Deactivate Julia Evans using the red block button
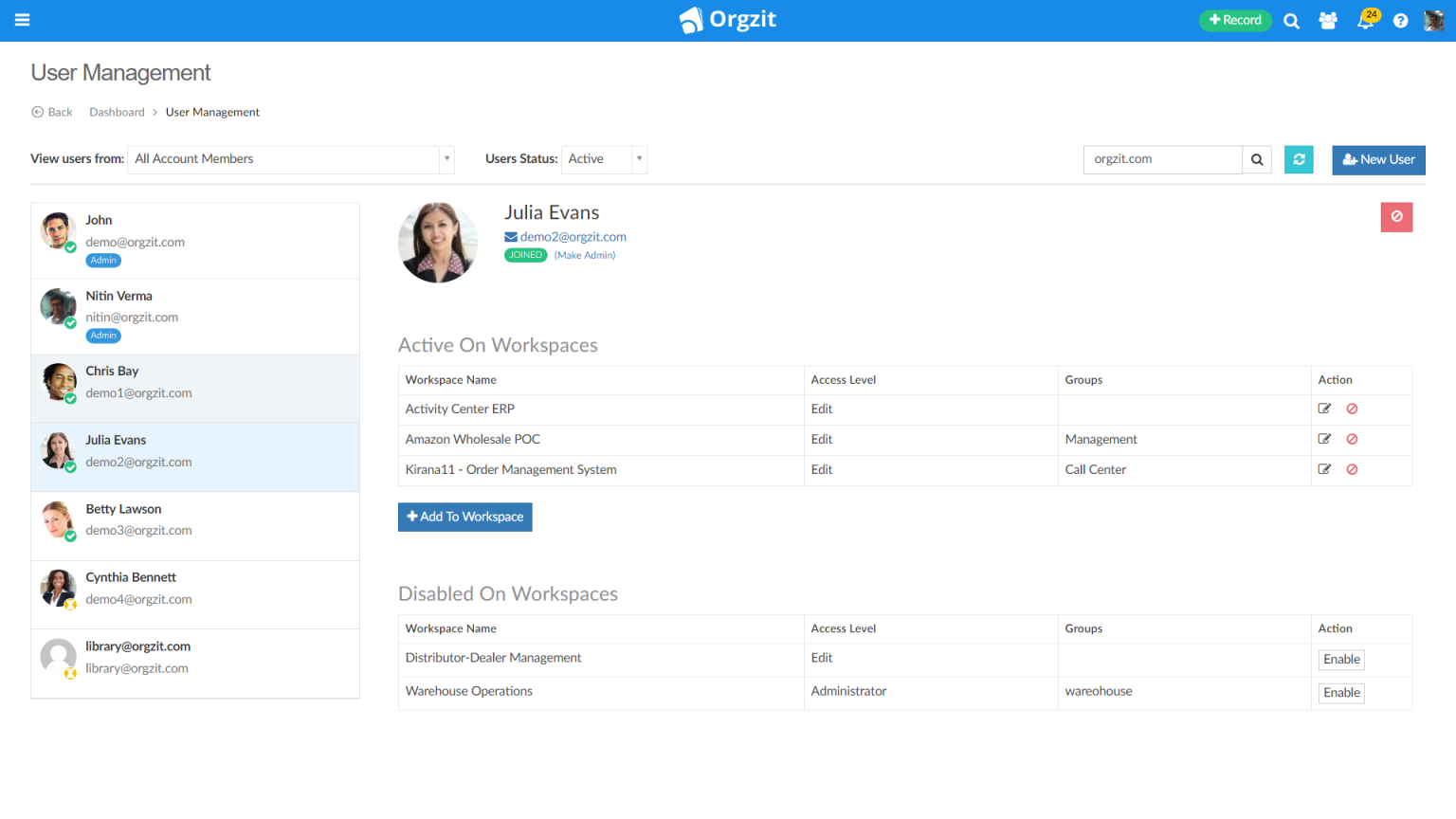The height and width of the screenshot is (819, 1456). [1396, 217]
